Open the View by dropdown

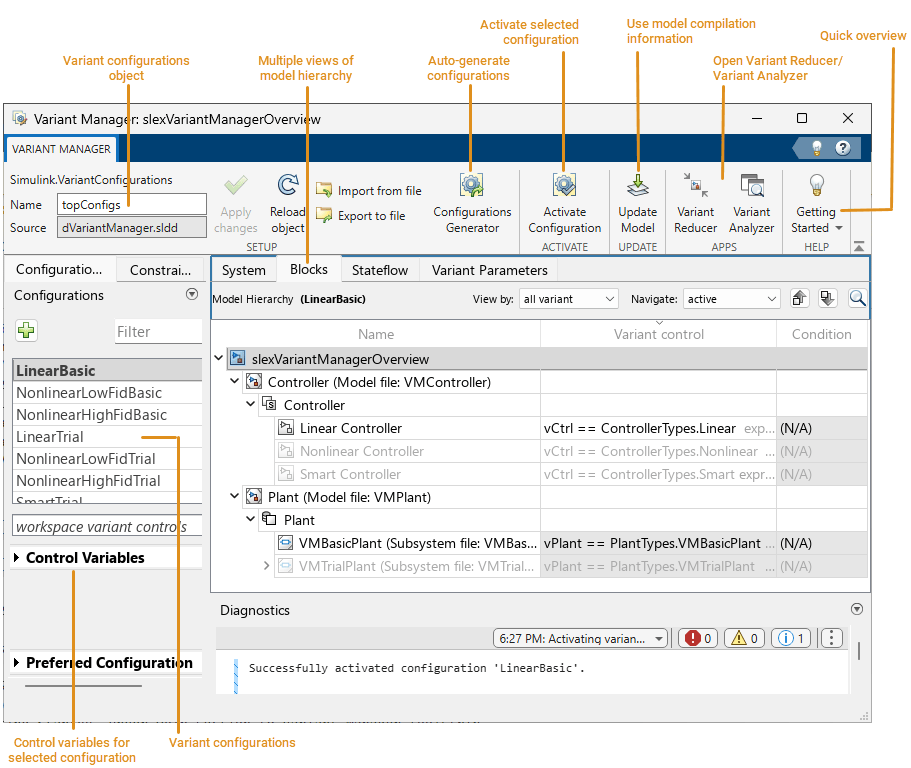[568, 299]
